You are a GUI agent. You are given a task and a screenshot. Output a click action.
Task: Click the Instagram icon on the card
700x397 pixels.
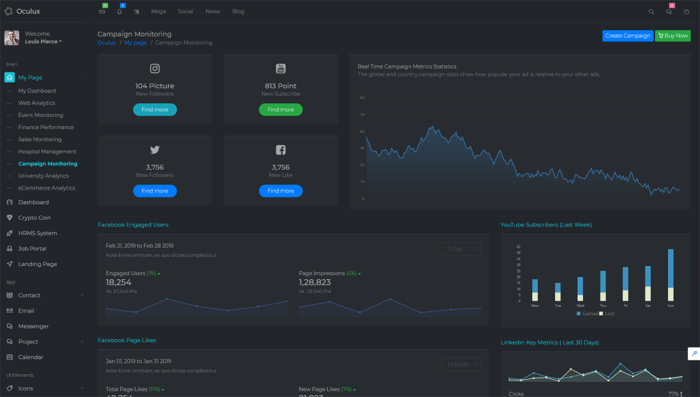point(155,68)
